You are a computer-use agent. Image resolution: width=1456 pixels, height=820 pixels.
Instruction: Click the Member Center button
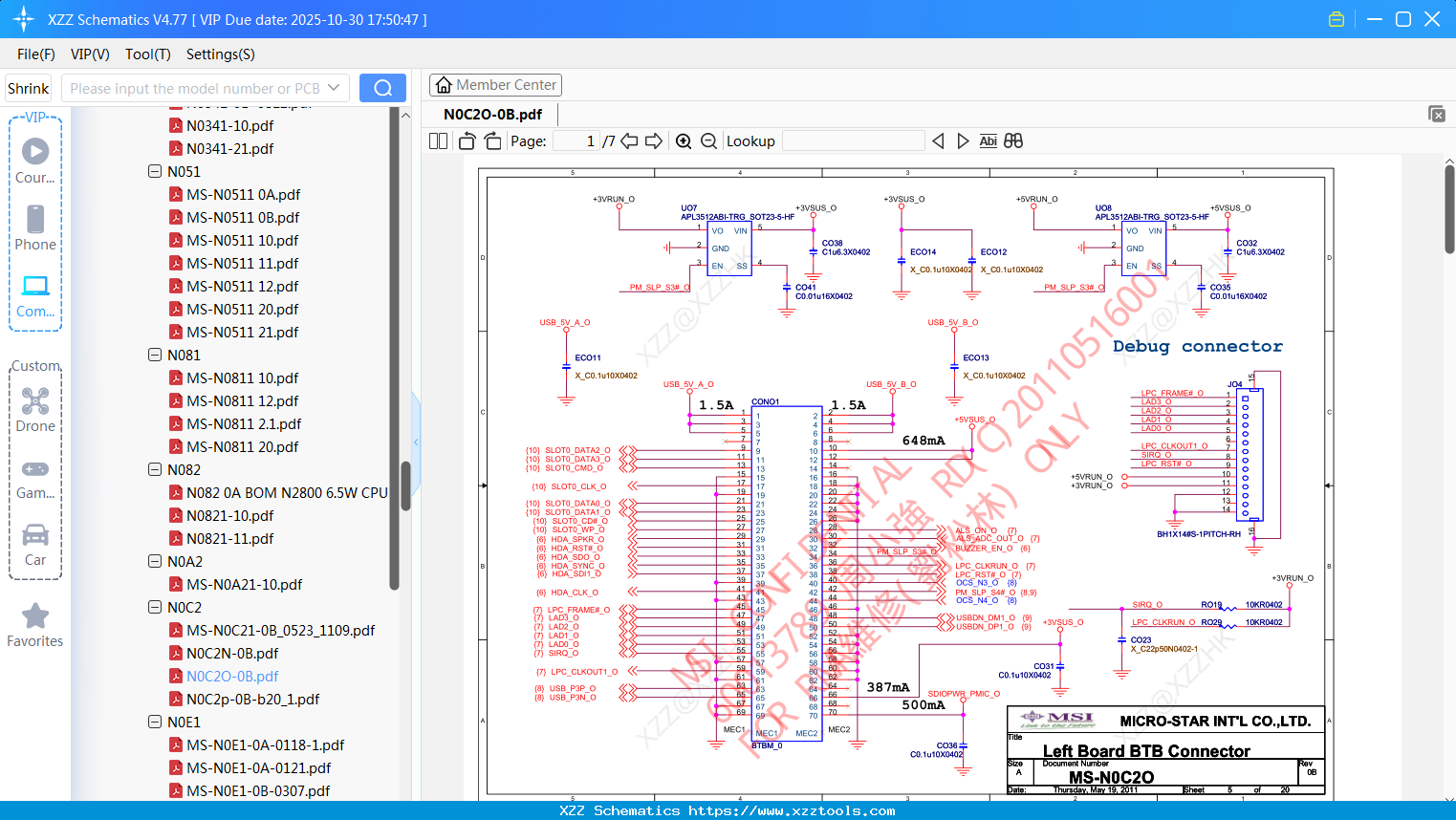495,85
